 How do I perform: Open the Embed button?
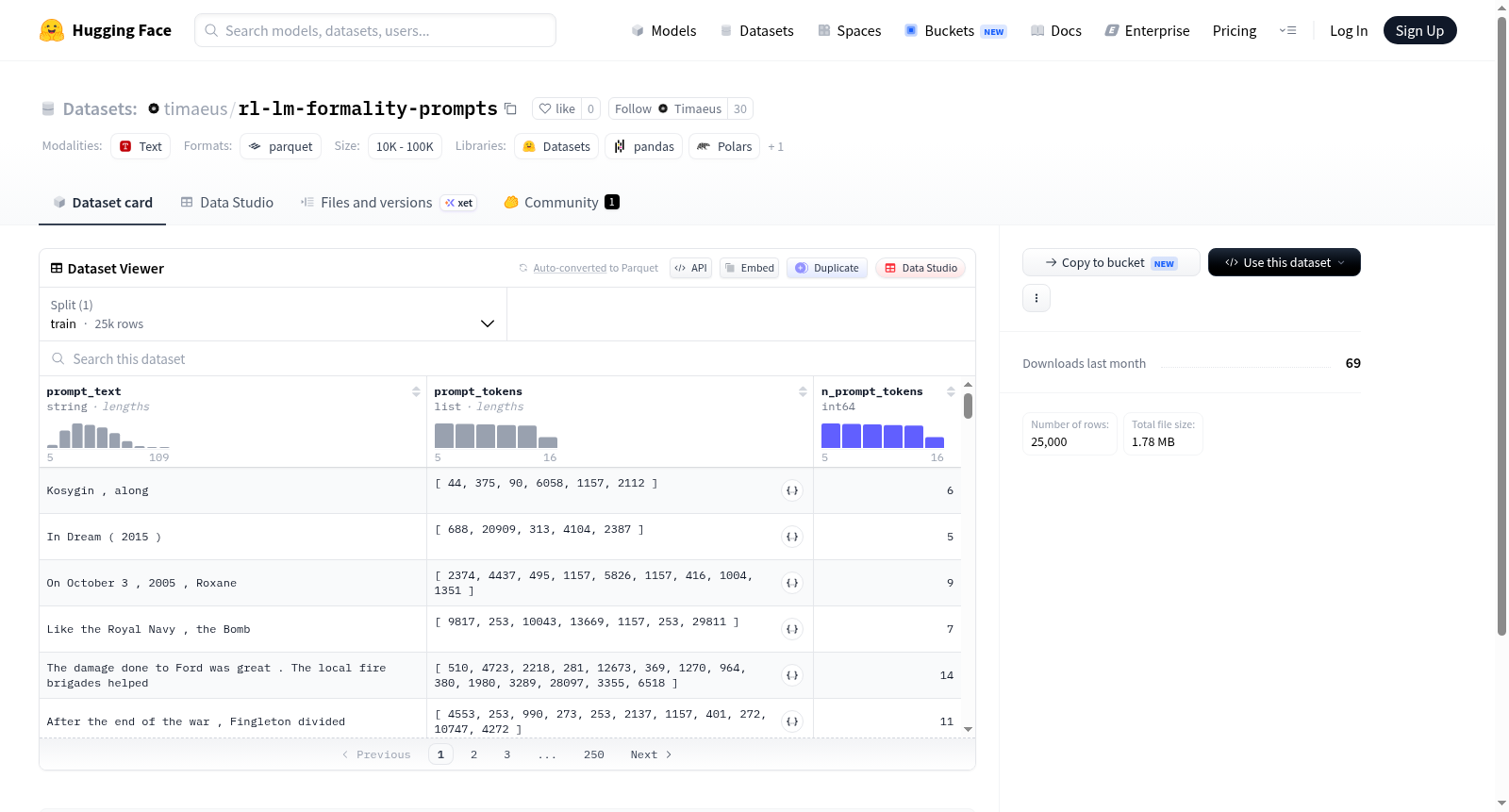[749, 268]
